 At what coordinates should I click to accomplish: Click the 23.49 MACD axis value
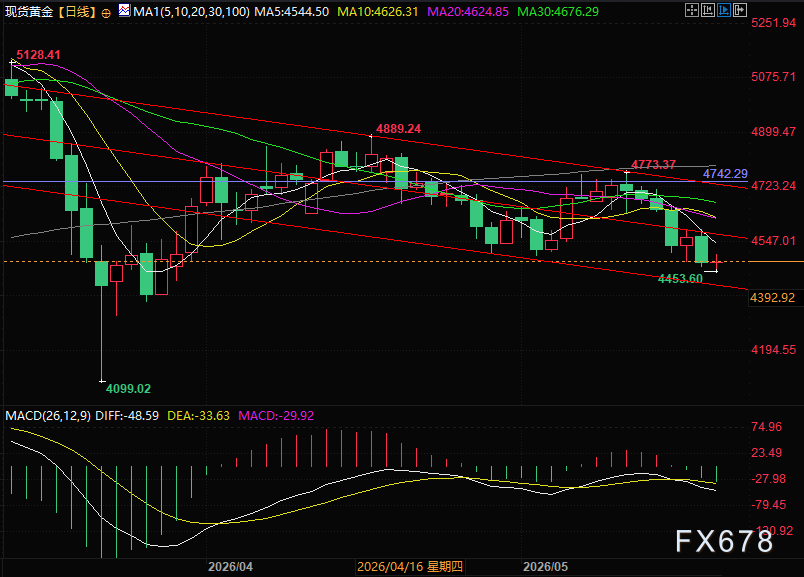(766, 453)
